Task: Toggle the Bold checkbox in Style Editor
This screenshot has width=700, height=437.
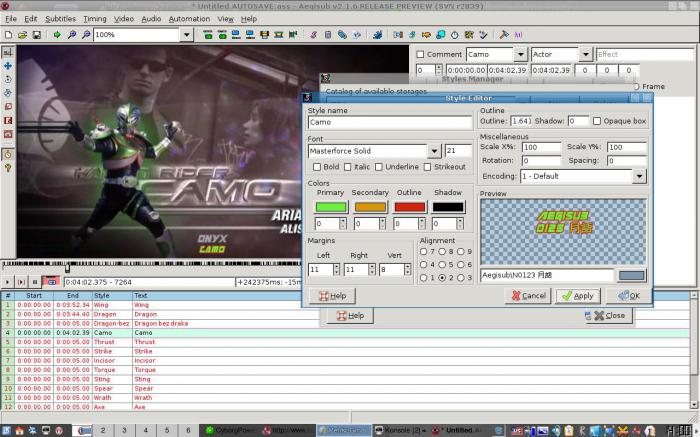Action: (x=317, y=167)
